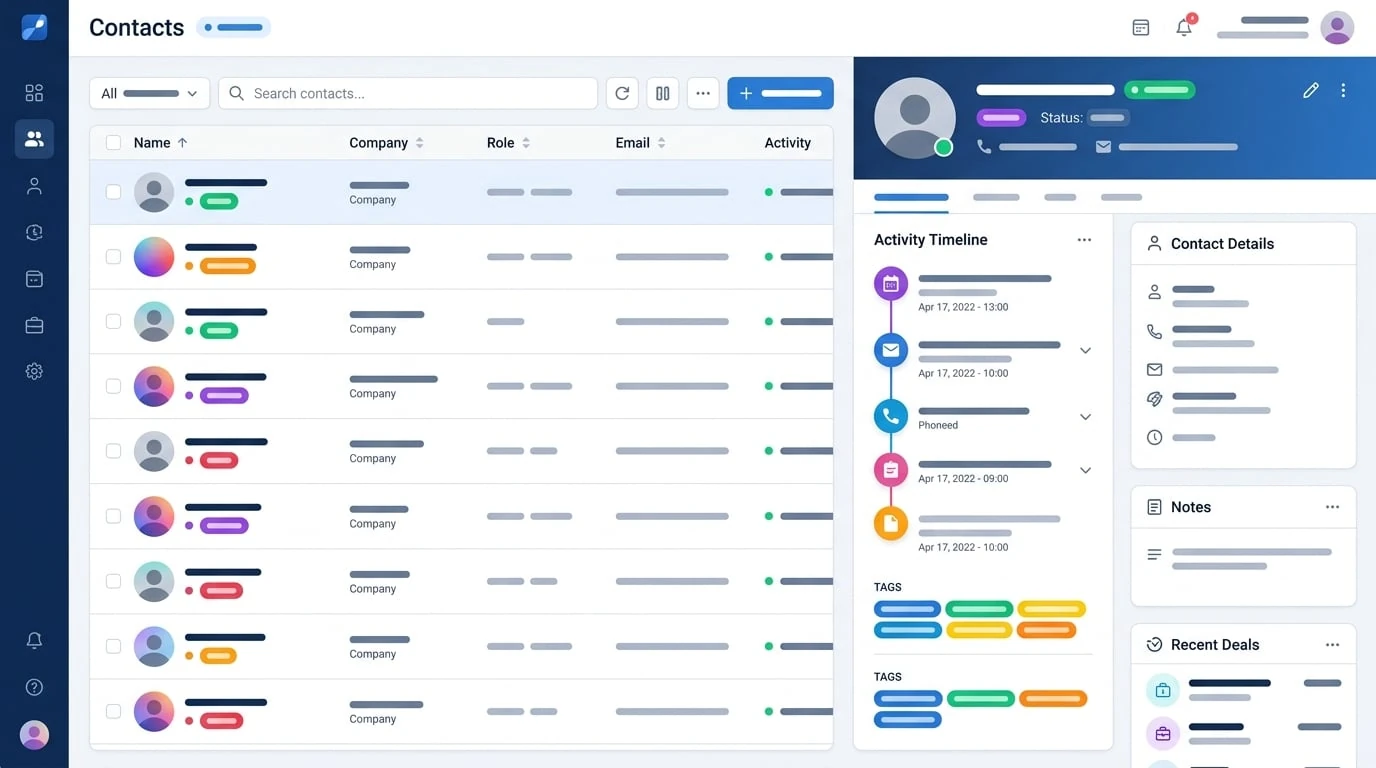Click the app logo at sidebar top
The height and width of the screenshot is (768, 1376).
(34, 27)
